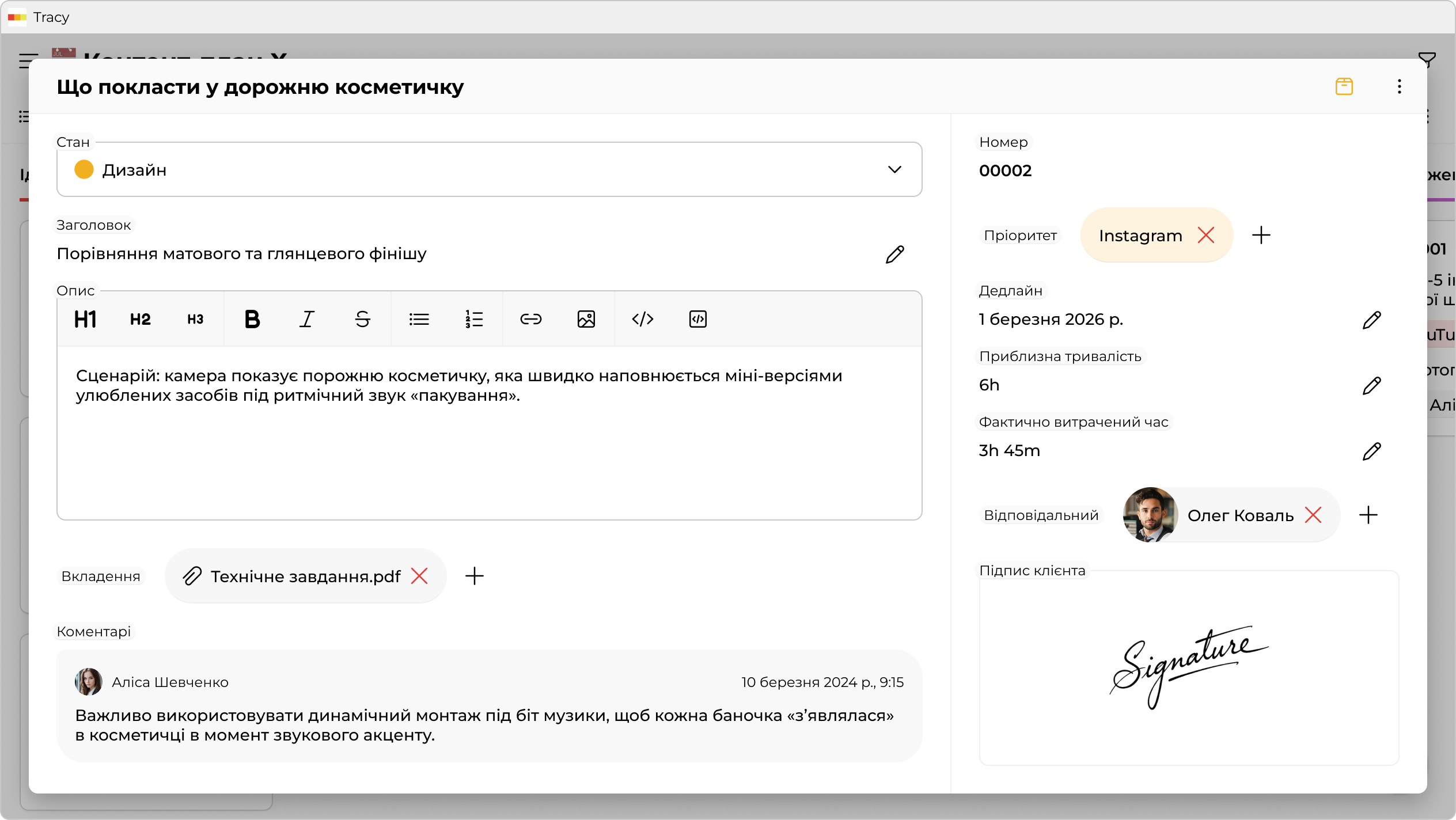
Task: Click the client signature field
Action: pos(1189,668)
